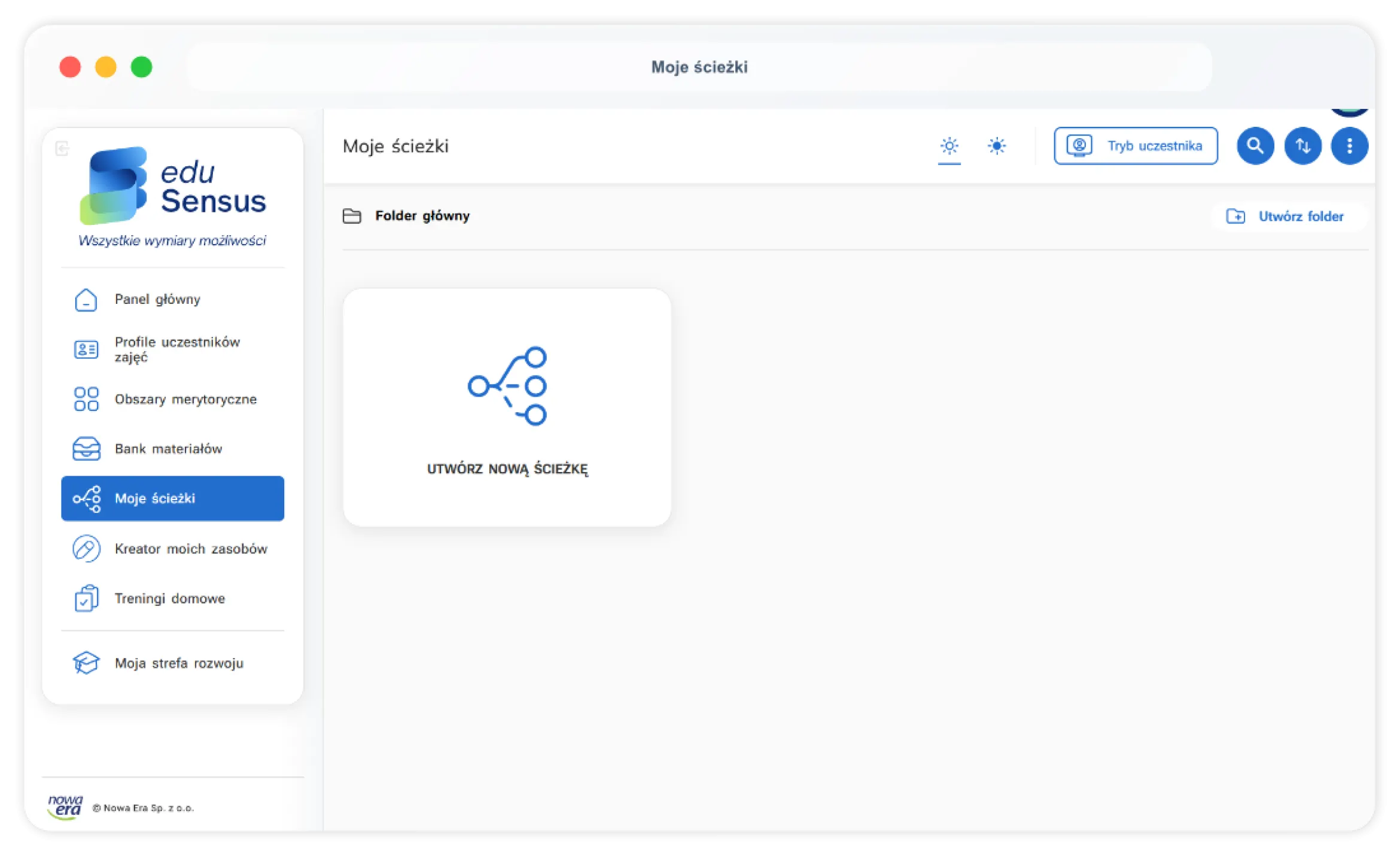Switch to the light brightness mode (outlined sun)
The height and width of the screenshot is (853, 1400).
click(949, 146)
